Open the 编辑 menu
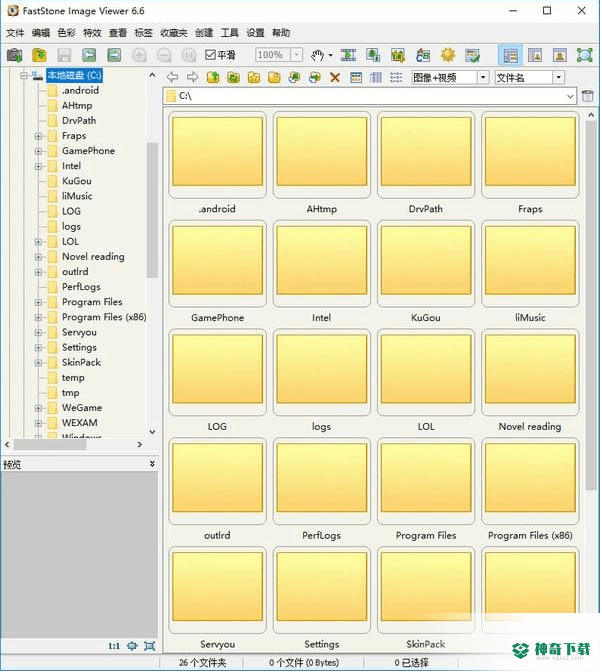Viewport: 602px width, 672px height. click(x=41, y=33)
